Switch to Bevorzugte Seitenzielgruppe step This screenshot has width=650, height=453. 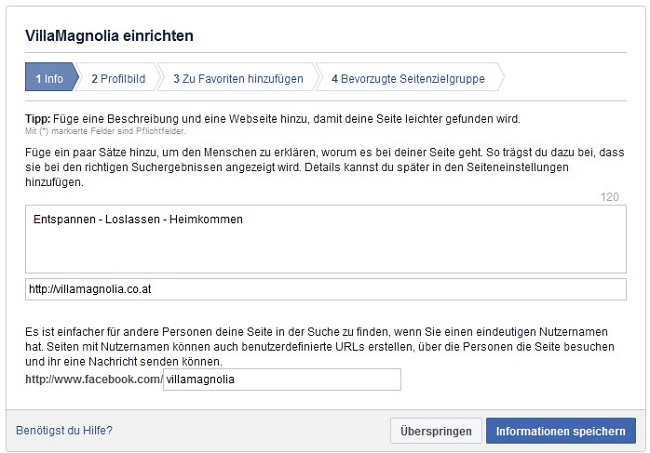tap(408, 77)
